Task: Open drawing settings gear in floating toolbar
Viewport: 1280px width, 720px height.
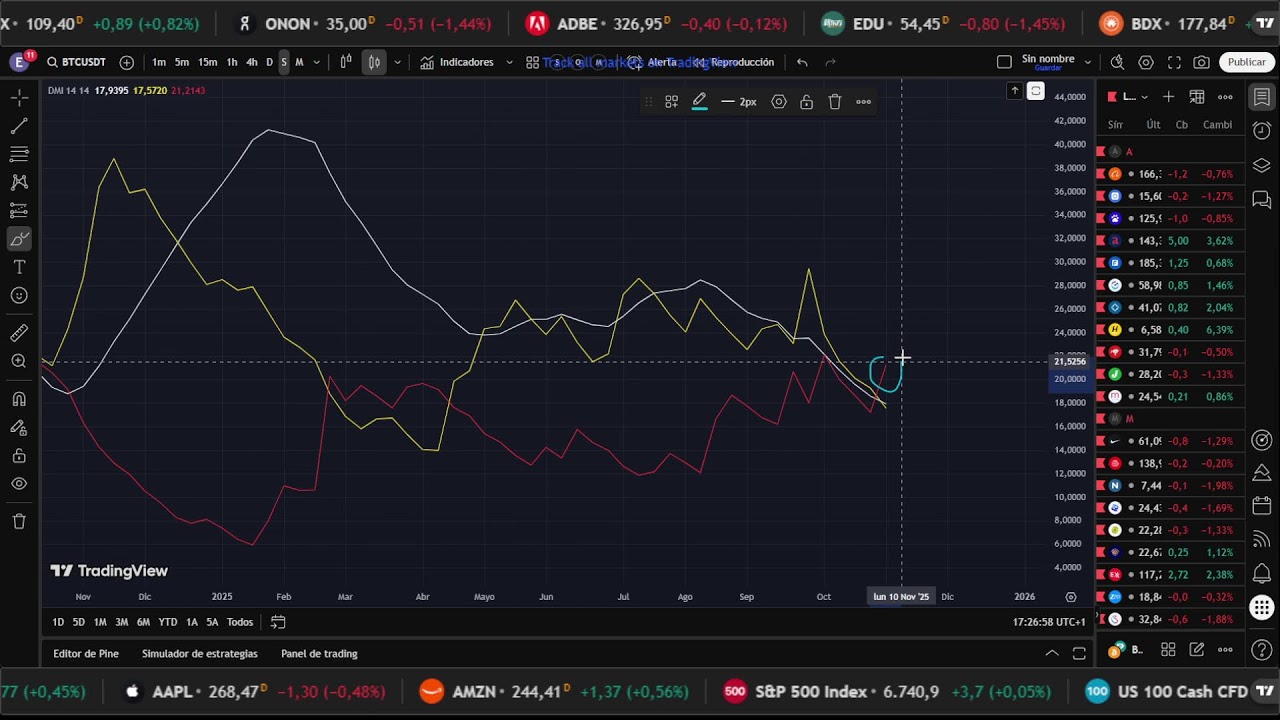Action: click(x=779, y=102)
